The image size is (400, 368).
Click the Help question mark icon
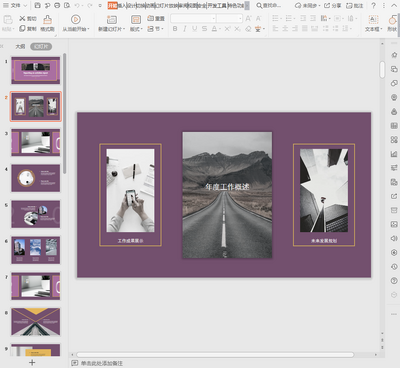click(x=373, y=5)
